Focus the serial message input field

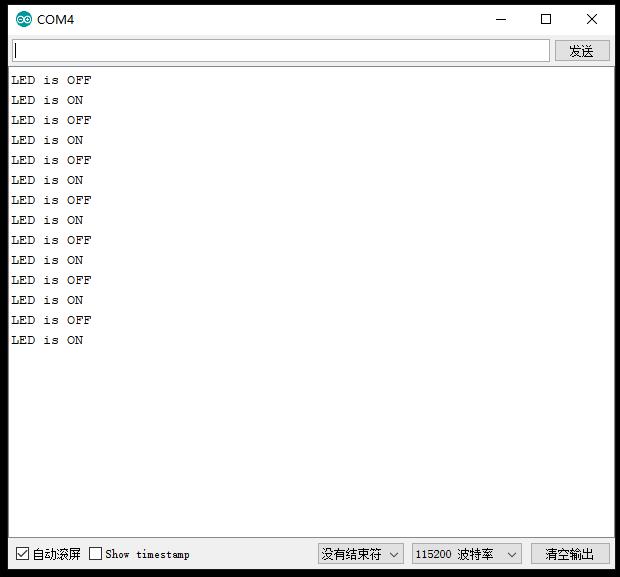(281, 51)
